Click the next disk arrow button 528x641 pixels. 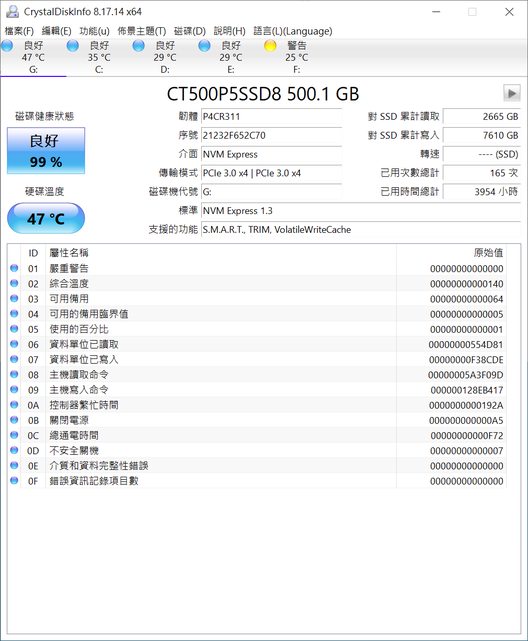[512, 93]
